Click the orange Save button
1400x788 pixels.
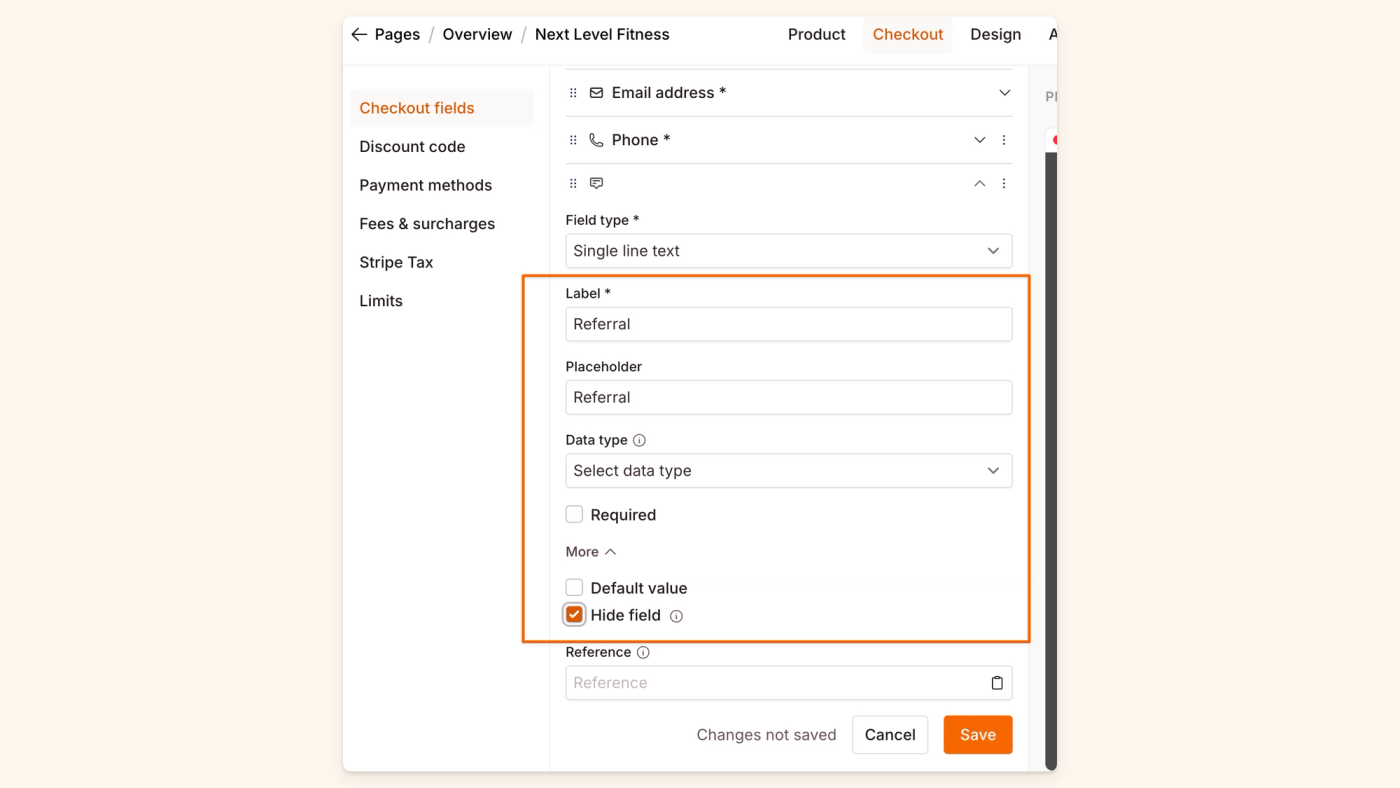click(977, 735)
